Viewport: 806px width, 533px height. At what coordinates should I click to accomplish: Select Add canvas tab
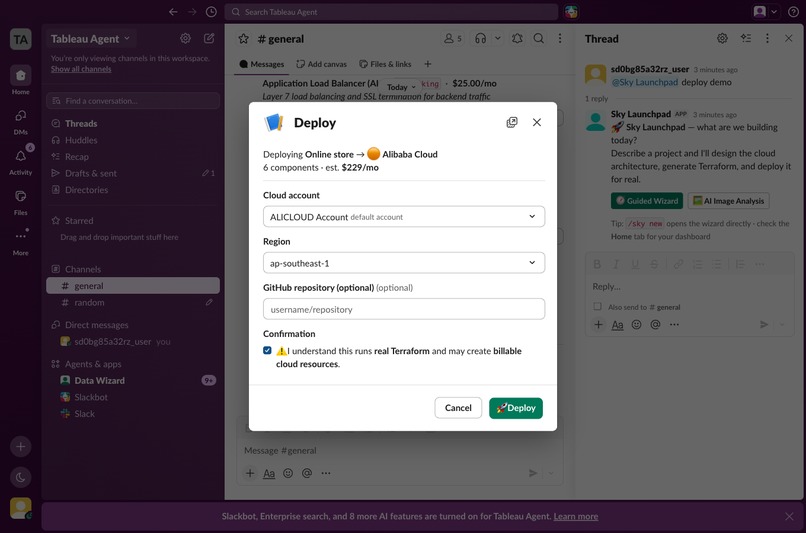(322, 64)
